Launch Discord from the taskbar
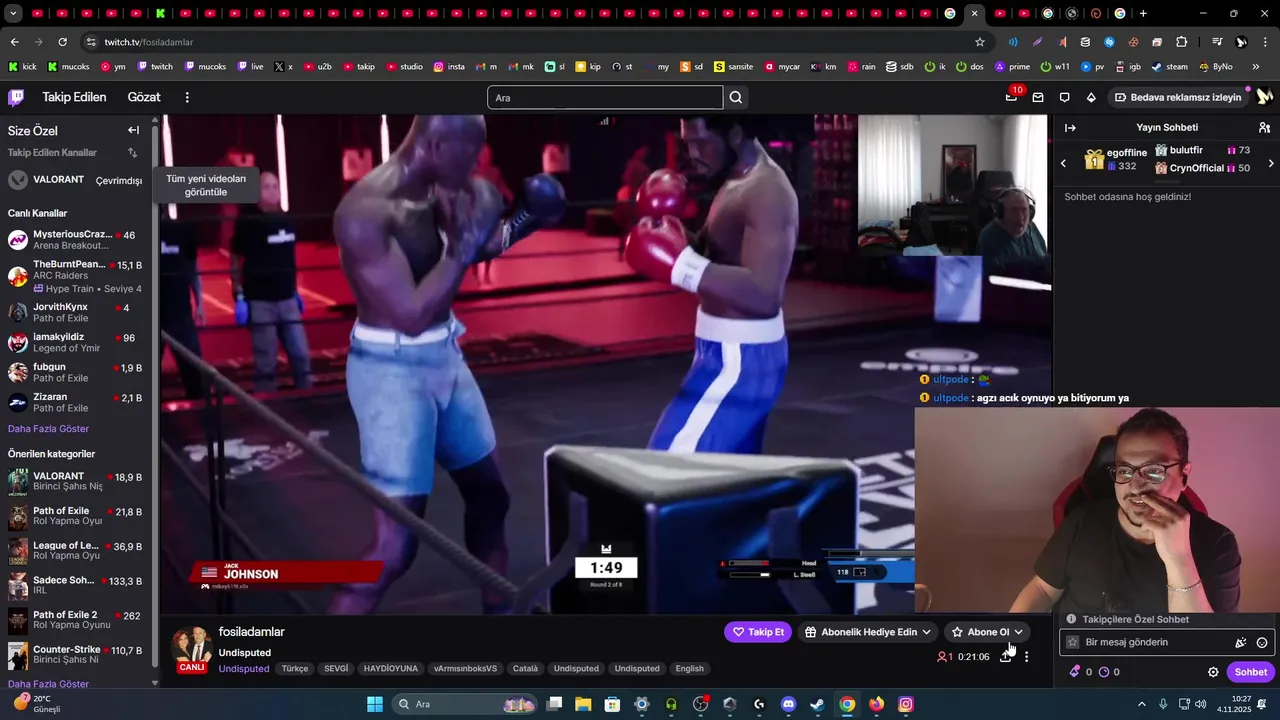1280x720 pixels. click(788, 704)
